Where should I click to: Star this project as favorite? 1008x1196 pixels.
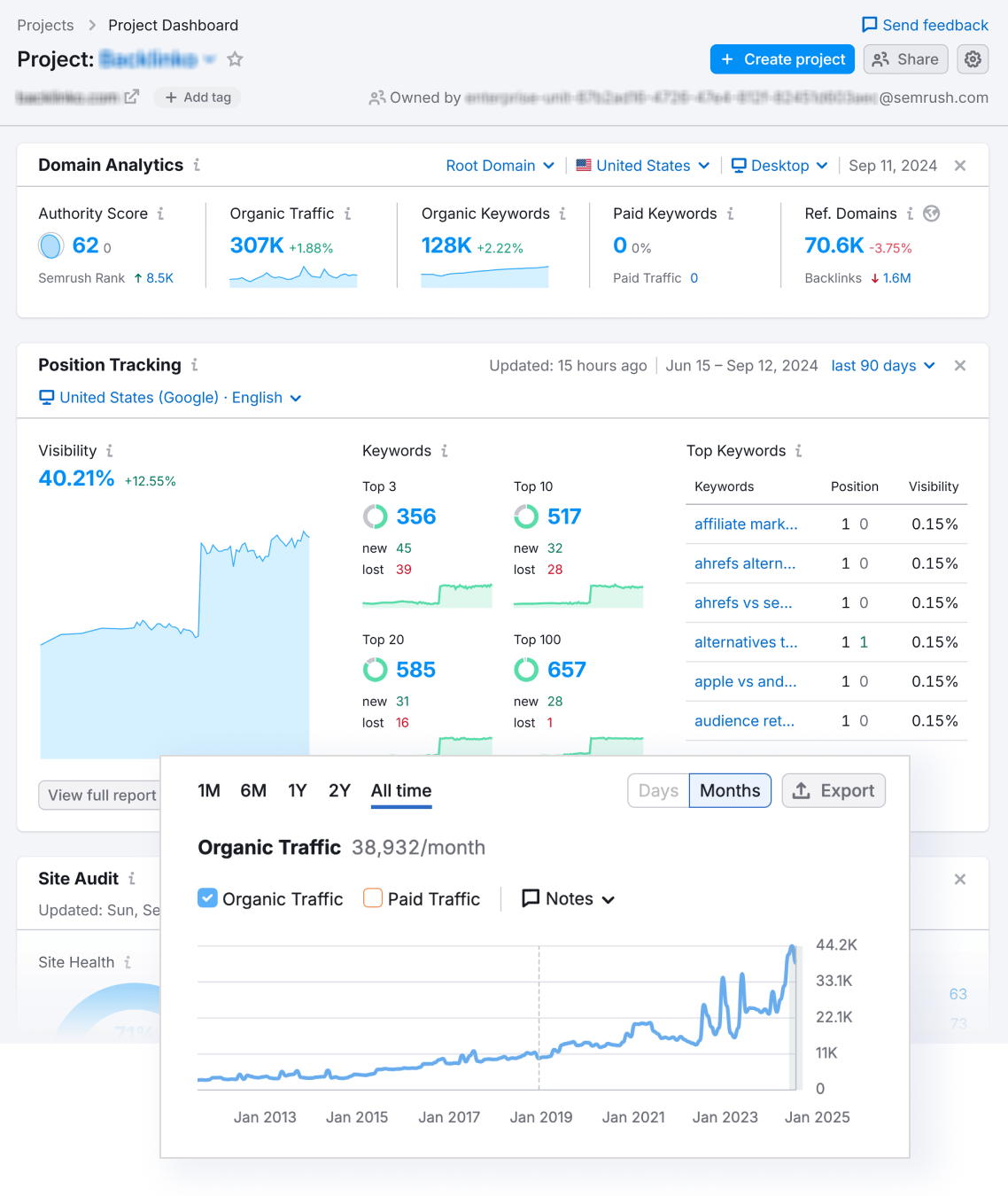(x=235, y=59)
